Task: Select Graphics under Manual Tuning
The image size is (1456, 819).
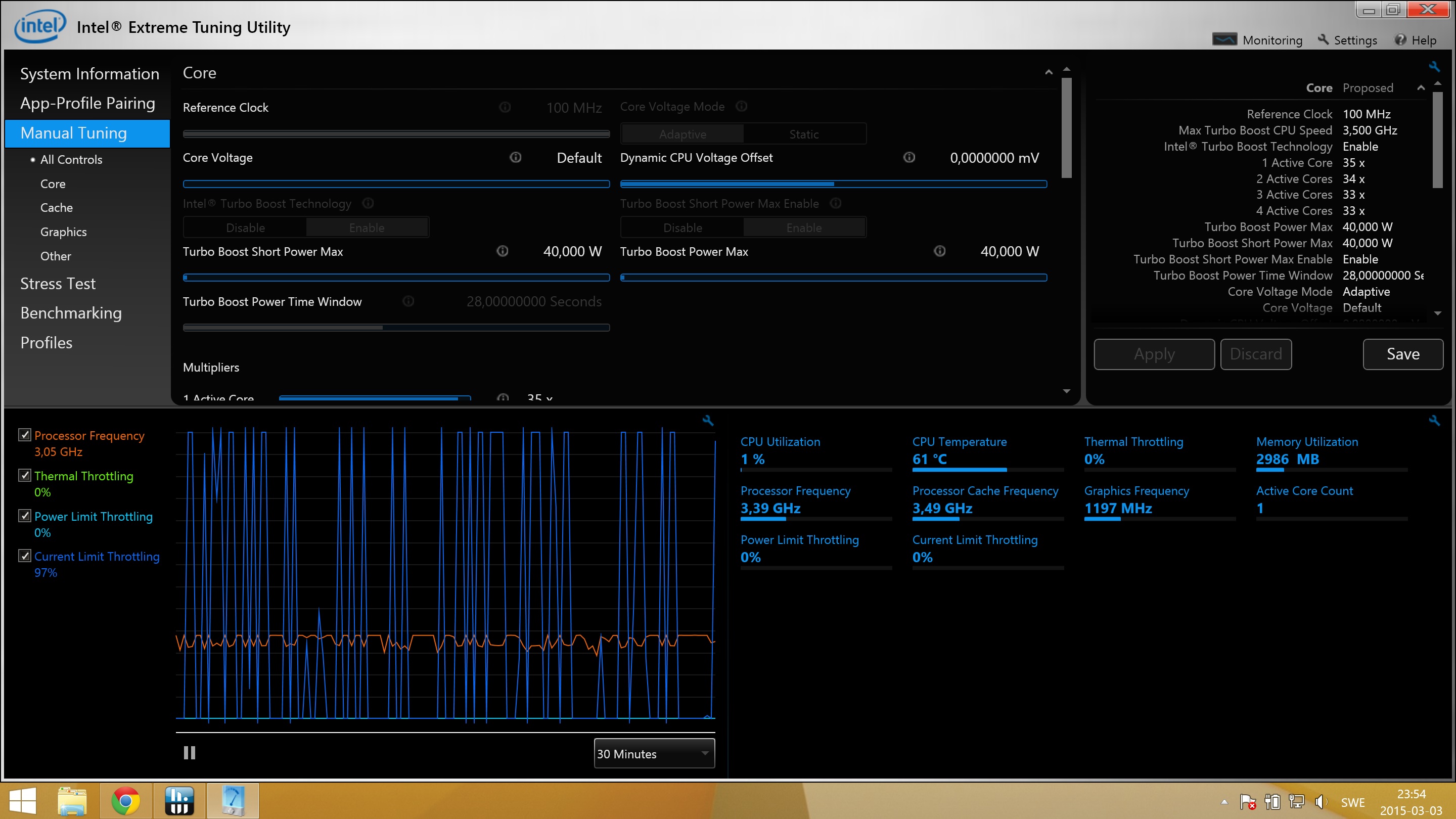Action: pyautogui.click(x=63, y=232)
